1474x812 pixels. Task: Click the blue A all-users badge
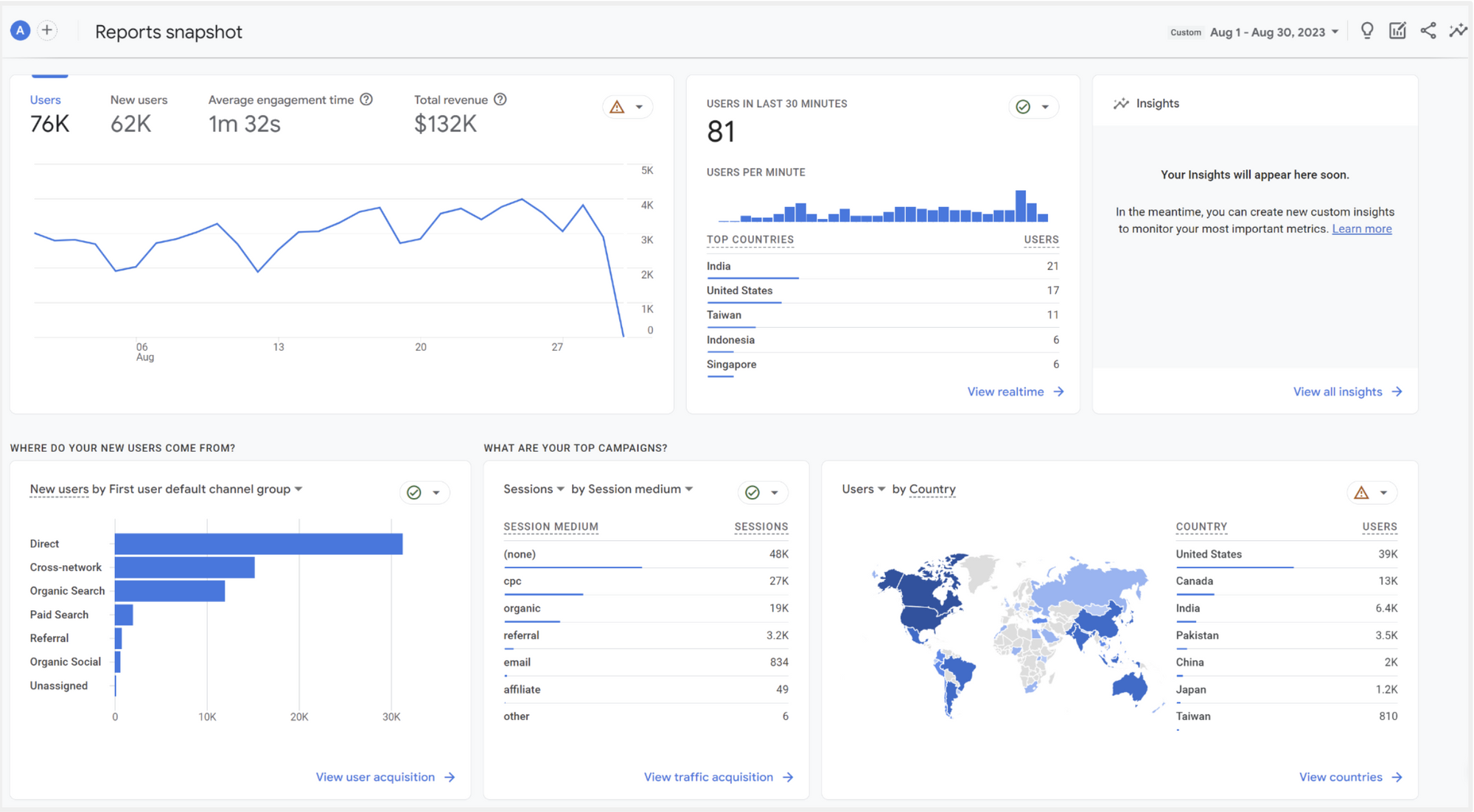(x=20, y=30)
